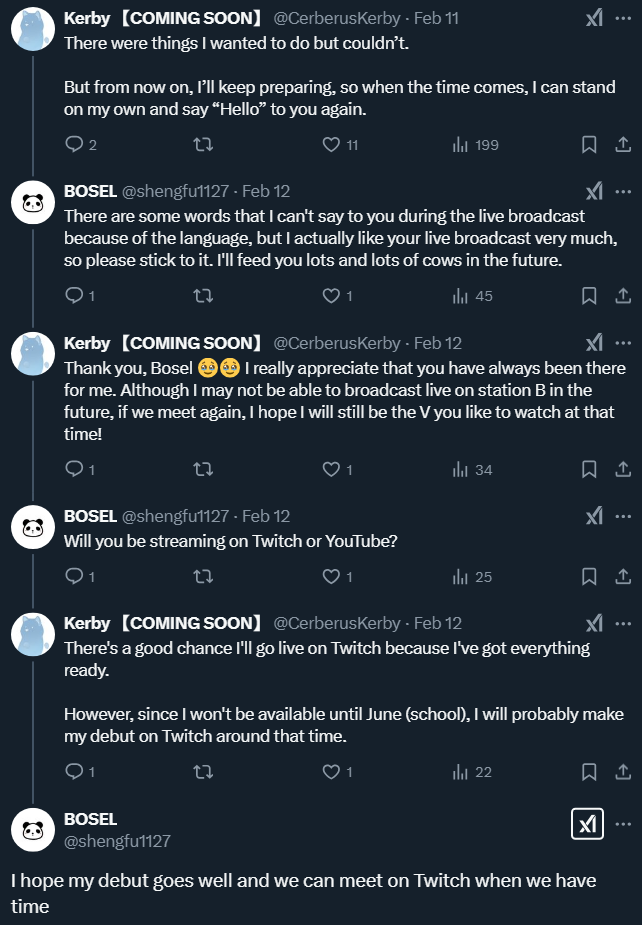Repost BOSEL's tweet about feeding cows
This screenshot has width=642, height=925.
(203, 296)
